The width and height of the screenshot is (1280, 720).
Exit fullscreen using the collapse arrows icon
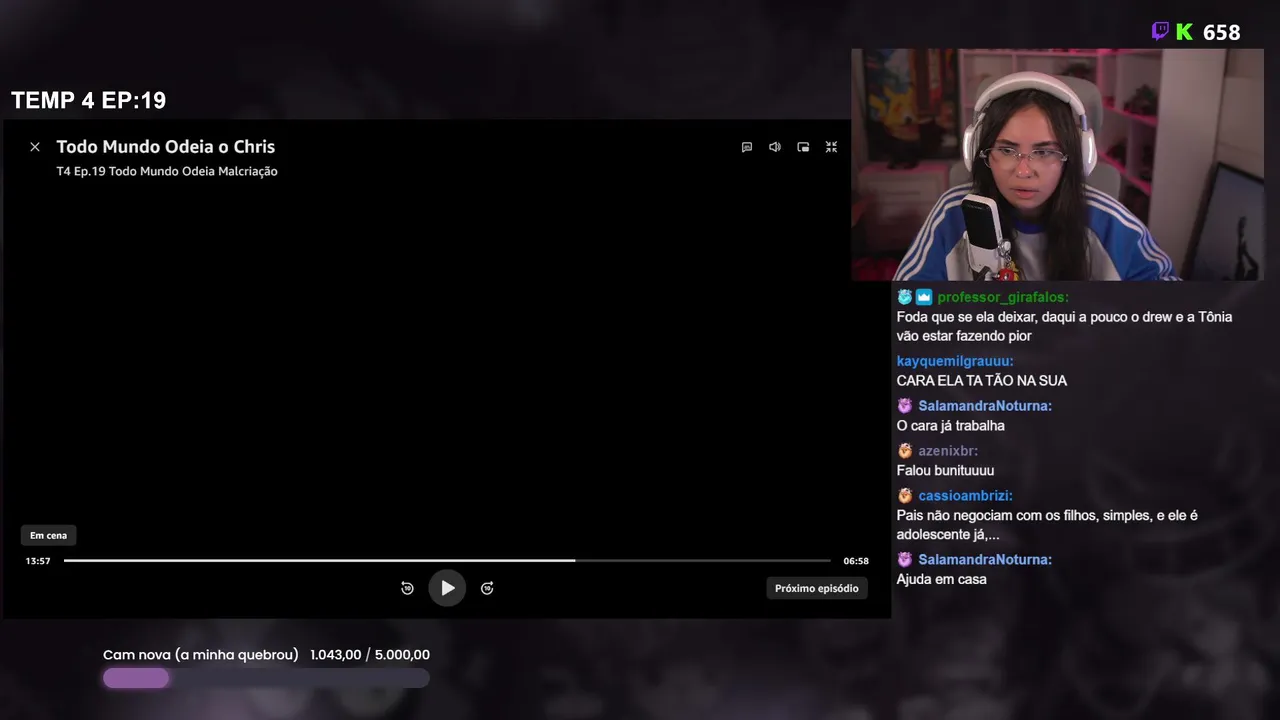coord(831,147)
